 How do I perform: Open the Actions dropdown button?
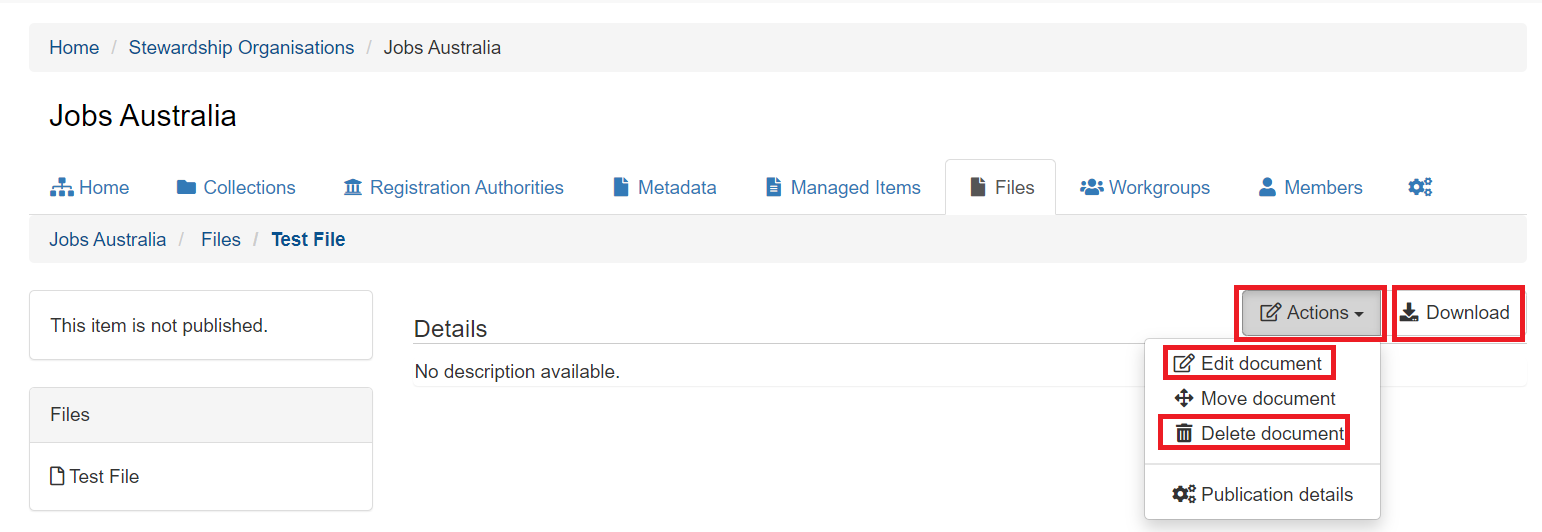coord(1311,313)
